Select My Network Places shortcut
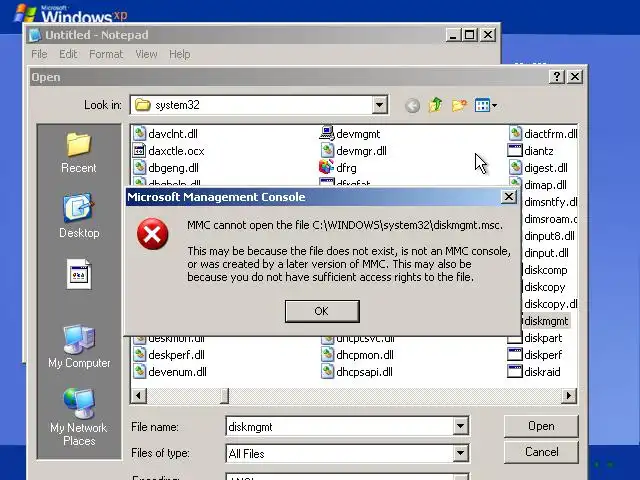Image resolution: width=640 pixels, height=480 pixels. pyautogui.click(x=79, y=417)
